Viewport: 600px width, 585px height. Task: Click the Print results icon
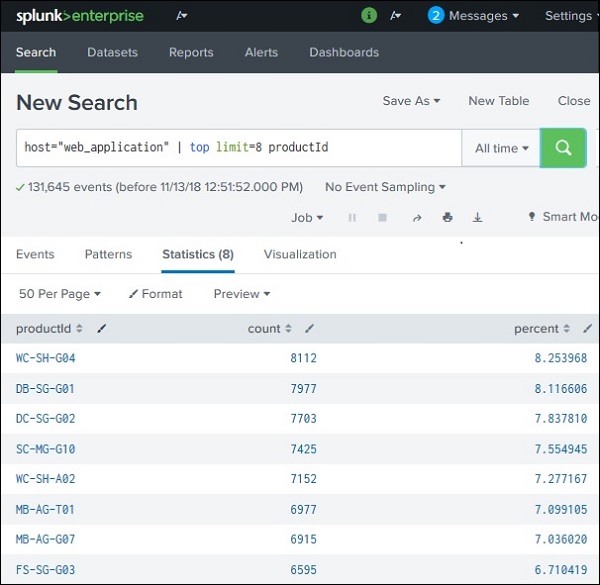(x=447, y=217)
